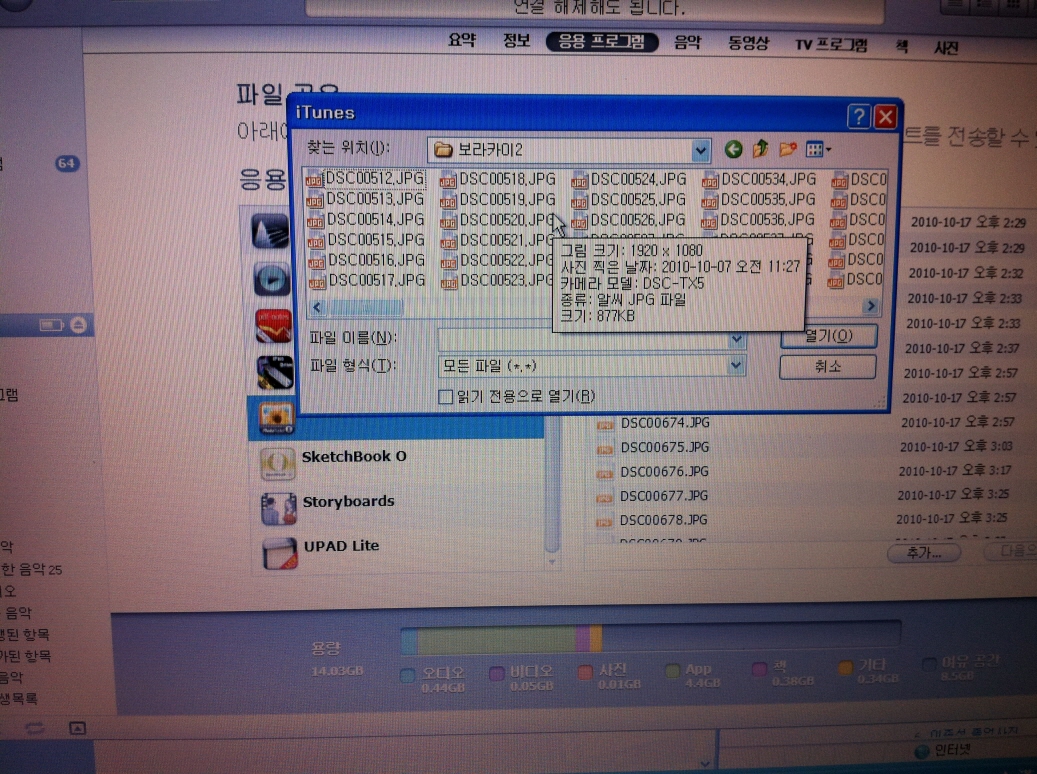This screenshot has width=1037, height=774.
Task: Focus the 파일 이름 text field
Action: 583,339
